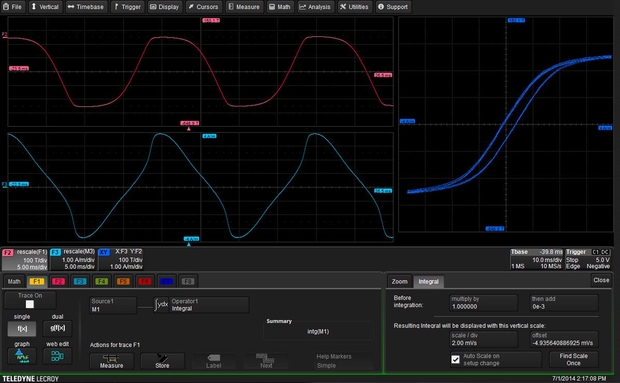This screenshot has height=383, width=620.
Task: Click the integral operator icon
Action: (161, 305)
